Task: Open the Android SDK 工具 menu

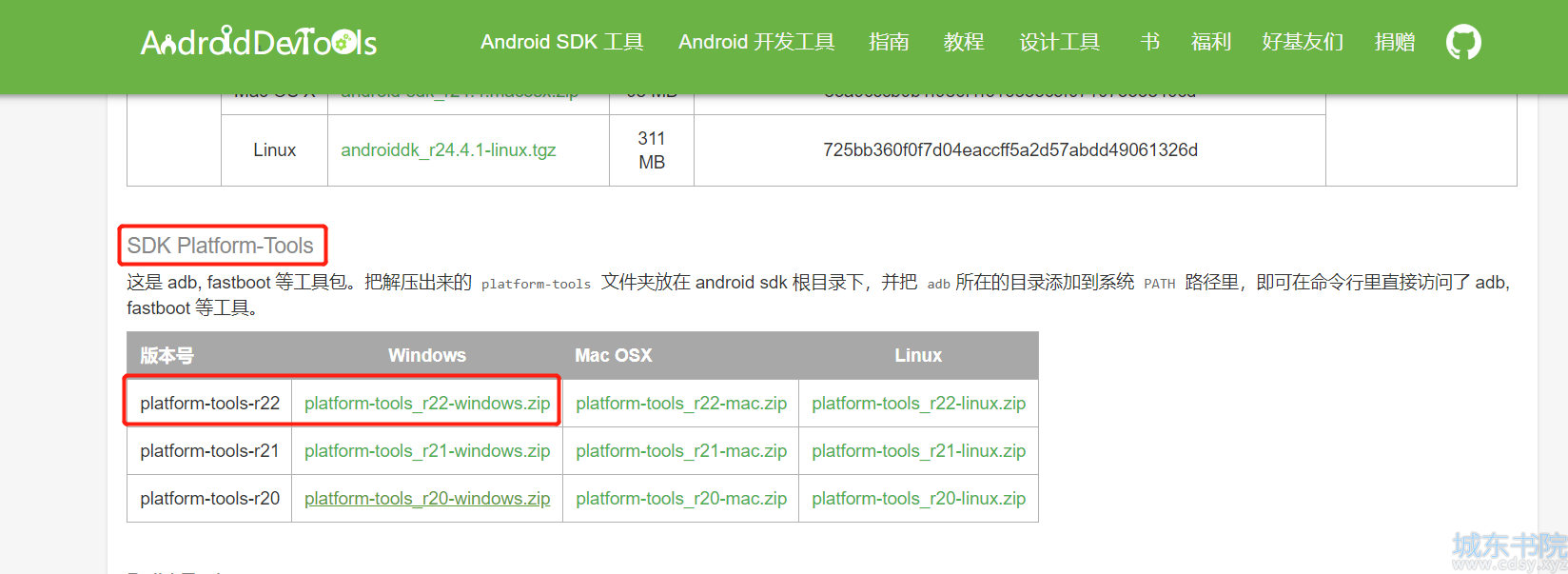Action: coord(562,42)
